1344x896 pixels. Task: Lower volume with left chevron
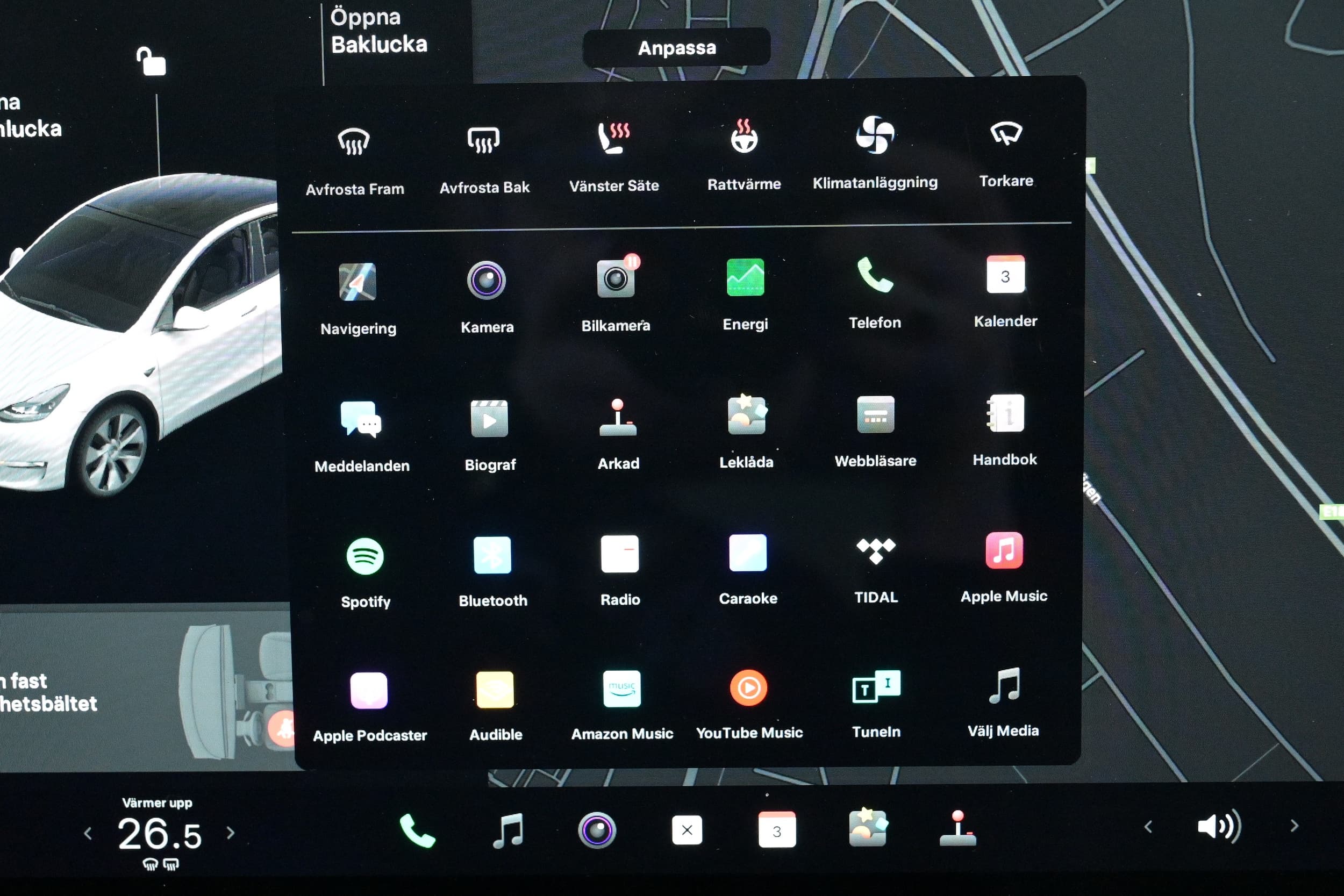[x=1148, y=827]
